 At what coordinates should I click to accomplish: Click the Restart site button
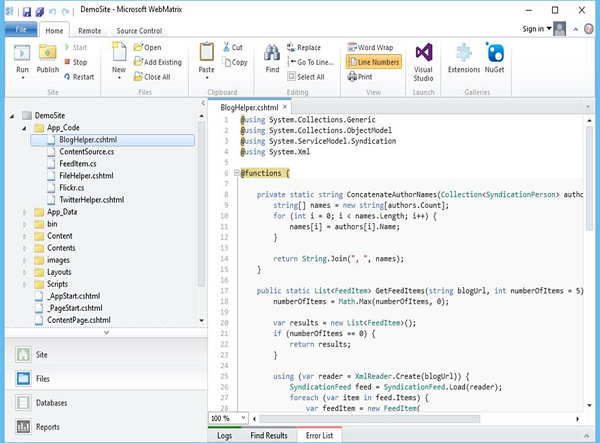pyautogui.click(x=82, y=76)
